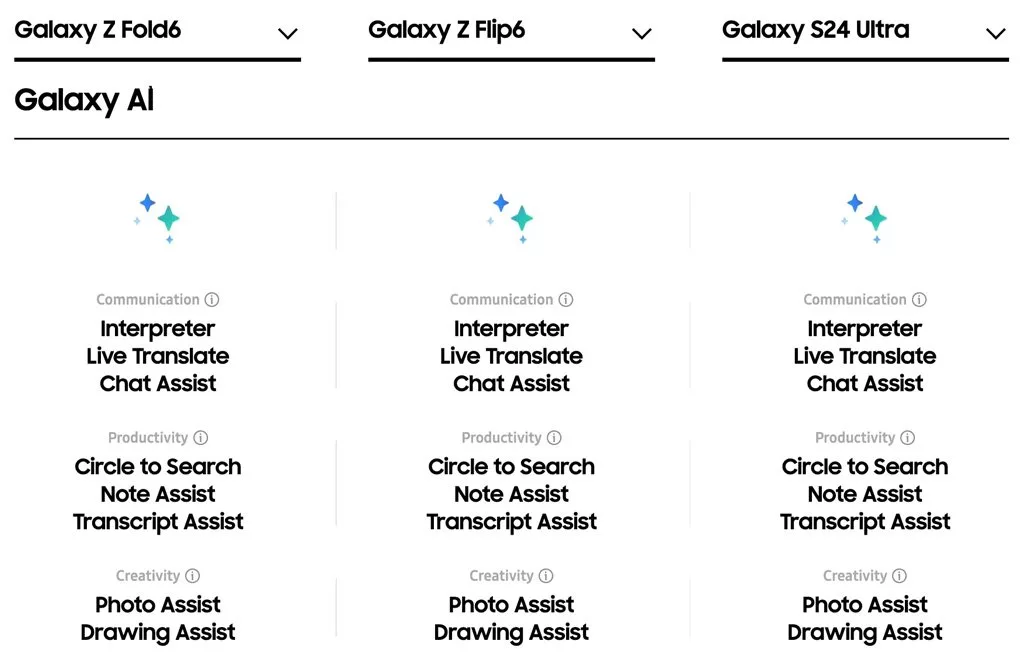Click Circle to Search under Galaxy S24 Ultra

coord(865,466)
